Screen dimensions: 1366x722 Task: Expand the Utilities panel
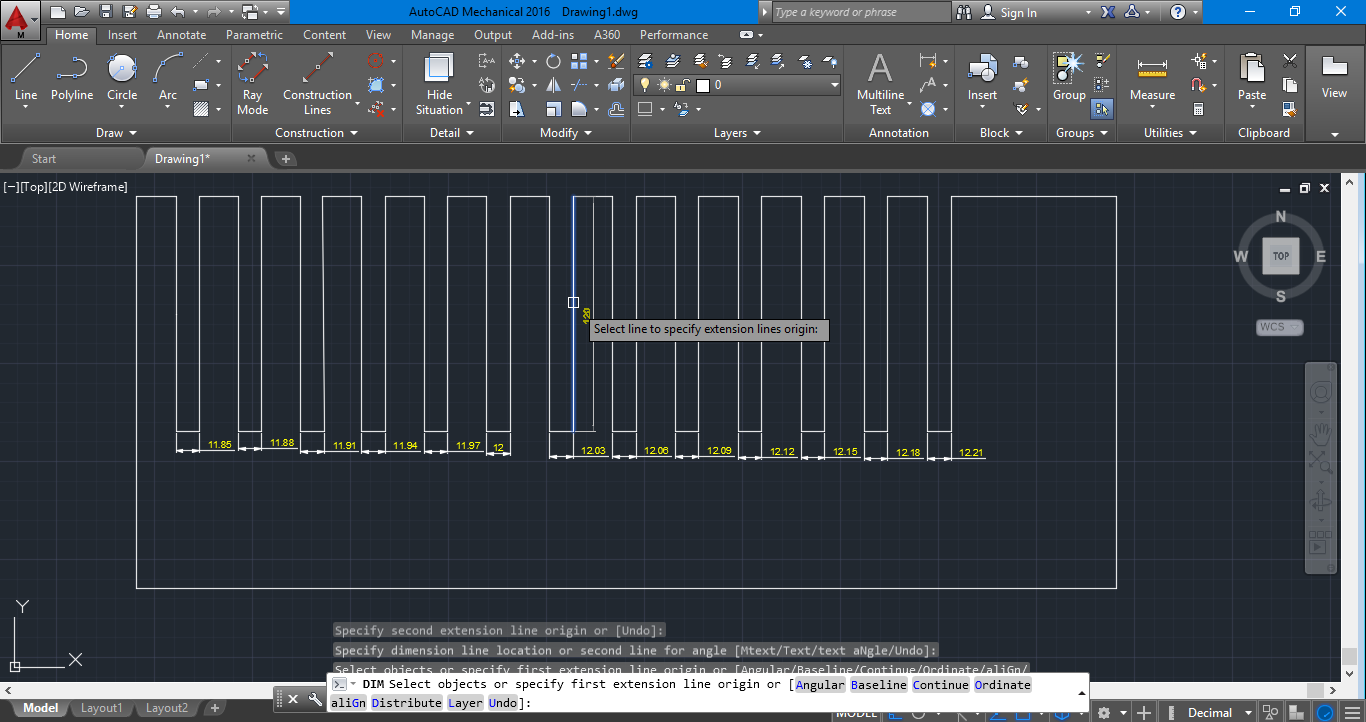[1170, 133]
